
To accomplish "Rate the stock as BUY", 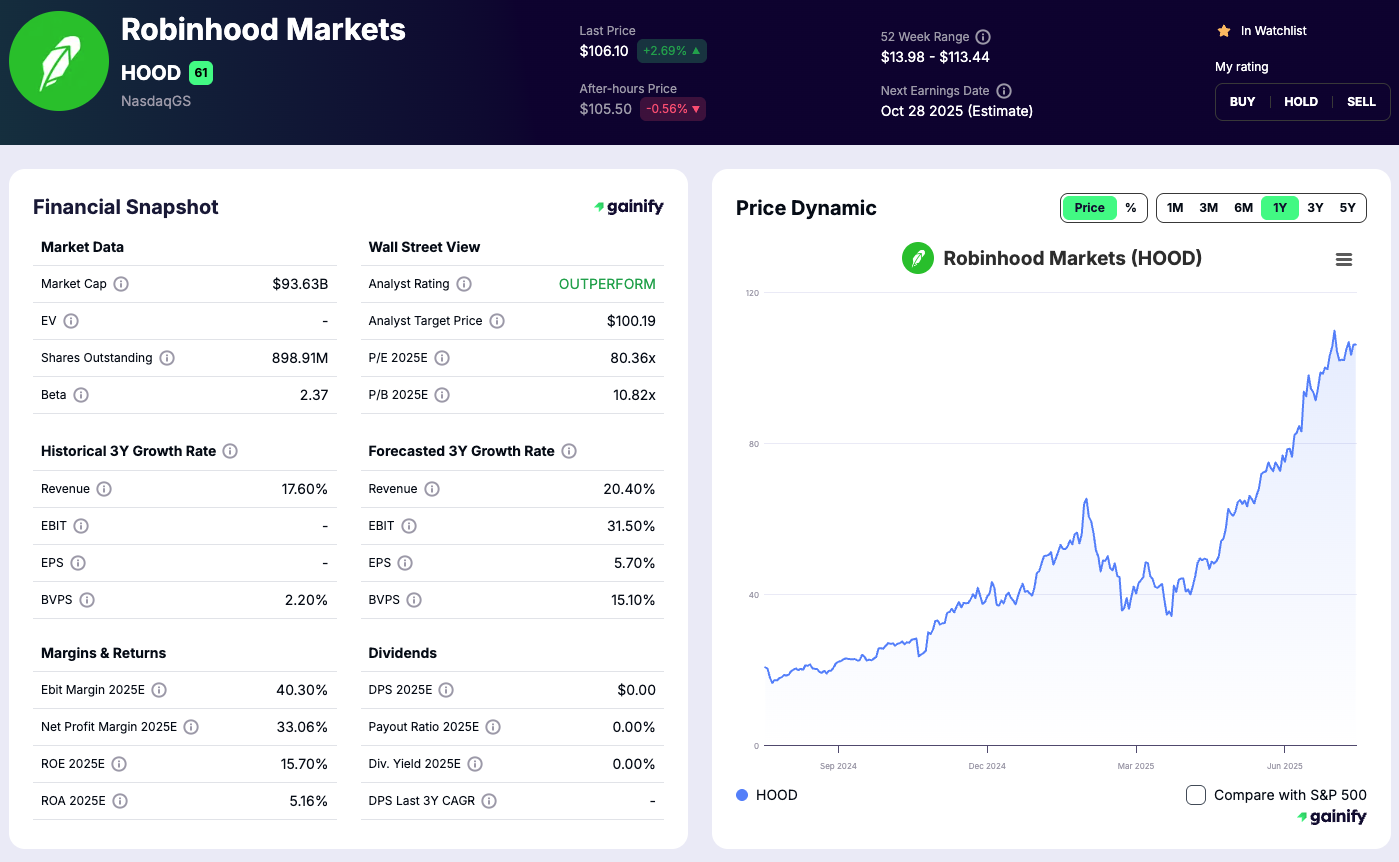I will (1242, 102).
